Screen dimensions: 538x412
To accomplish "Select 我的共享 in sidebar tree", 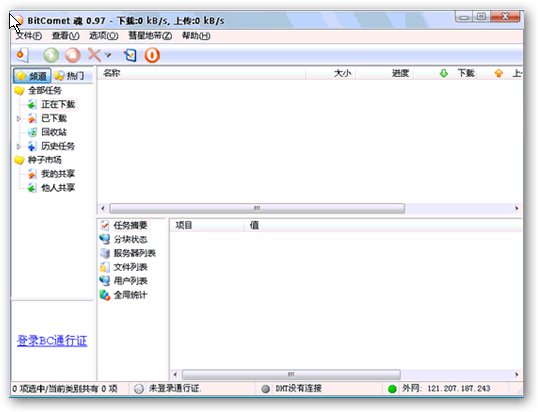I will pyautogui.click(x=58, y=174).
